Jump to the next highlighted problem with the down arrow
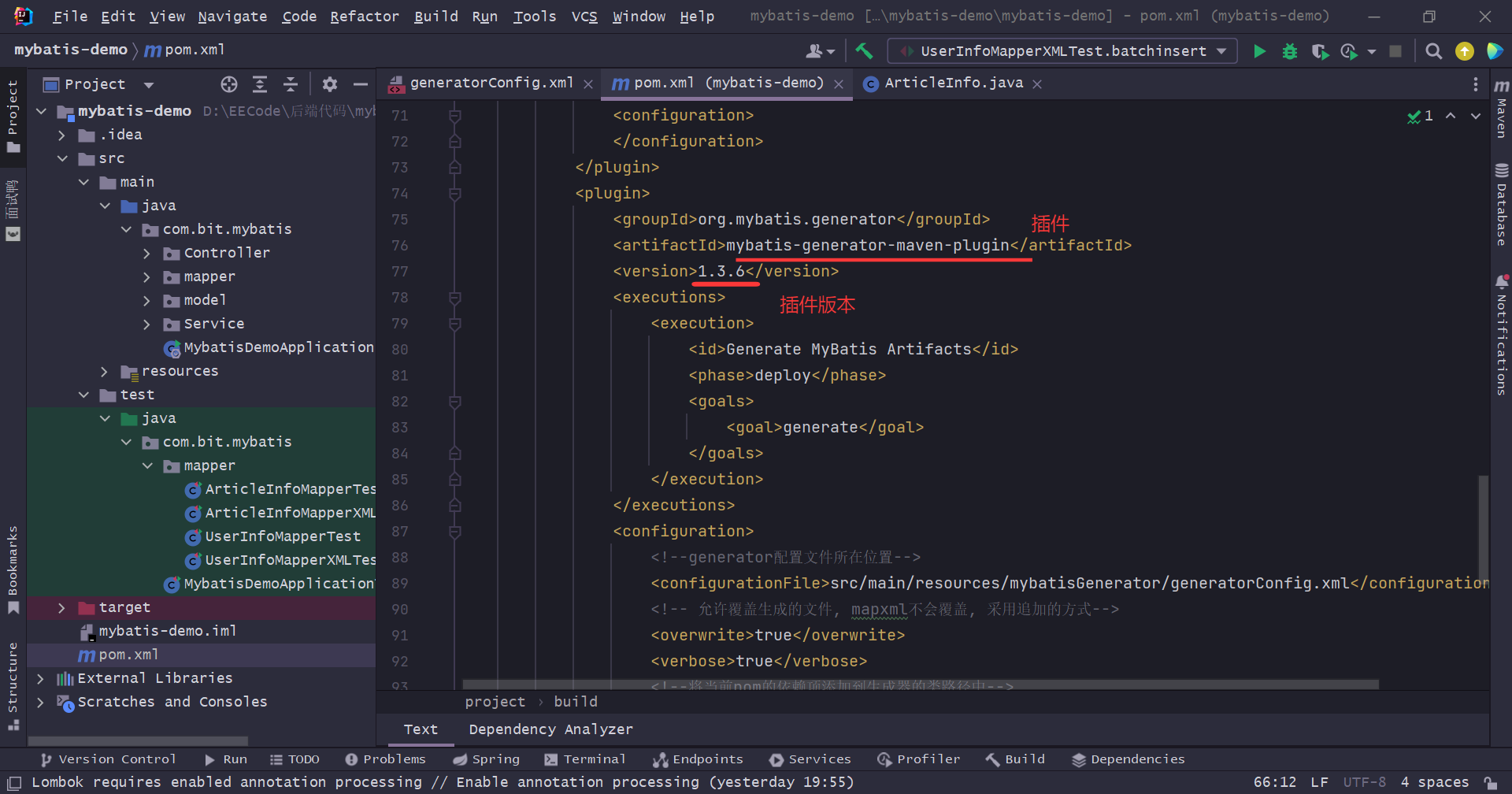The height and width of the screenshot is (794, 1512). click(1476, 116)
